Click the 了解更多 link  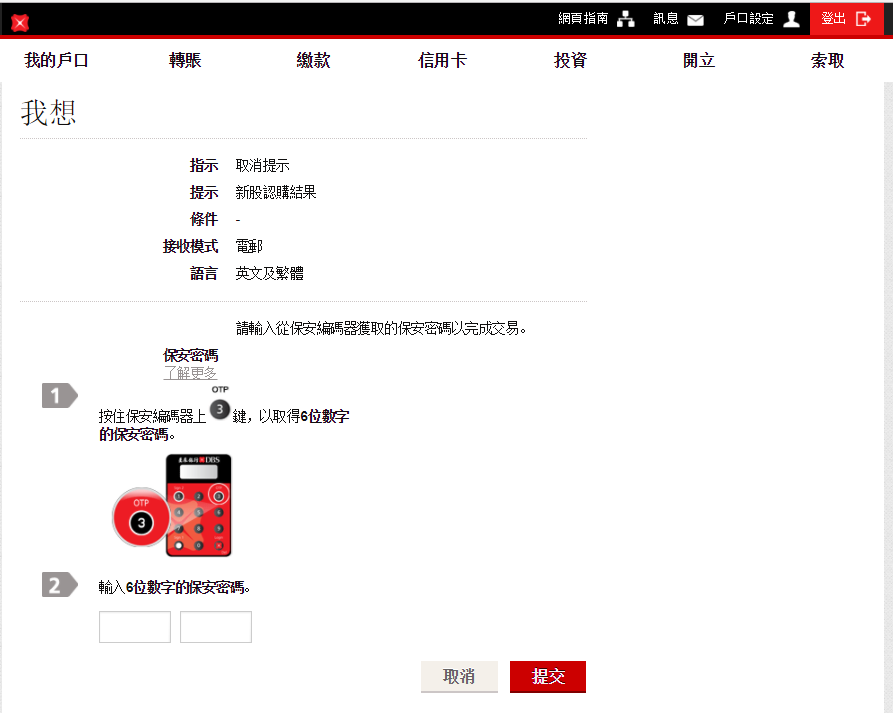click(190, 373)
